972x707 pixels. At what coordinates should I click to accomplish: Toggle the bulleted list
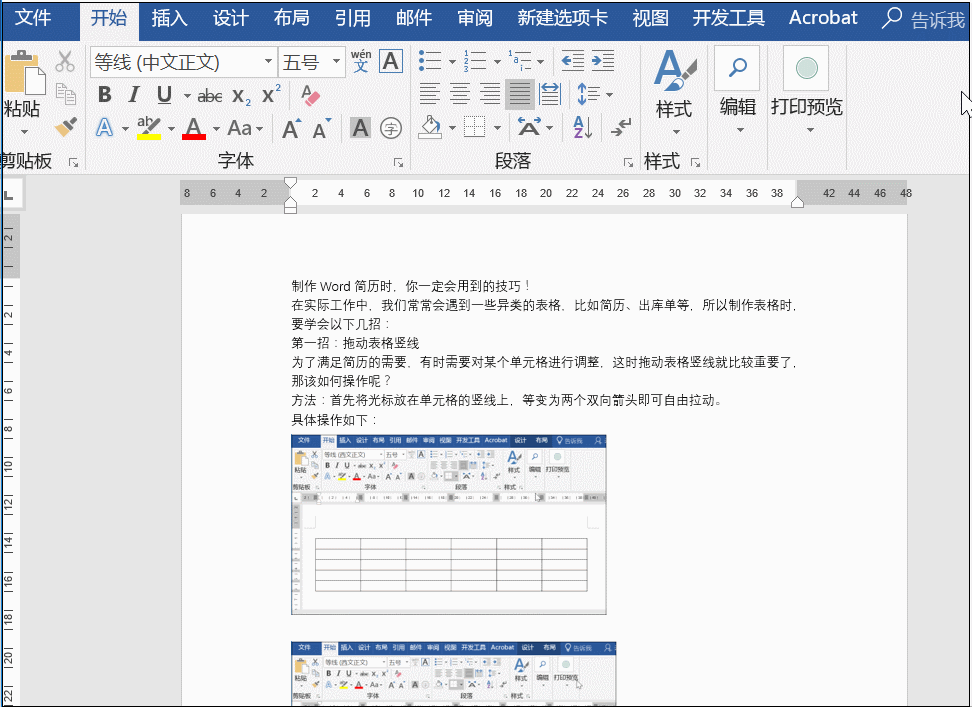430,61
